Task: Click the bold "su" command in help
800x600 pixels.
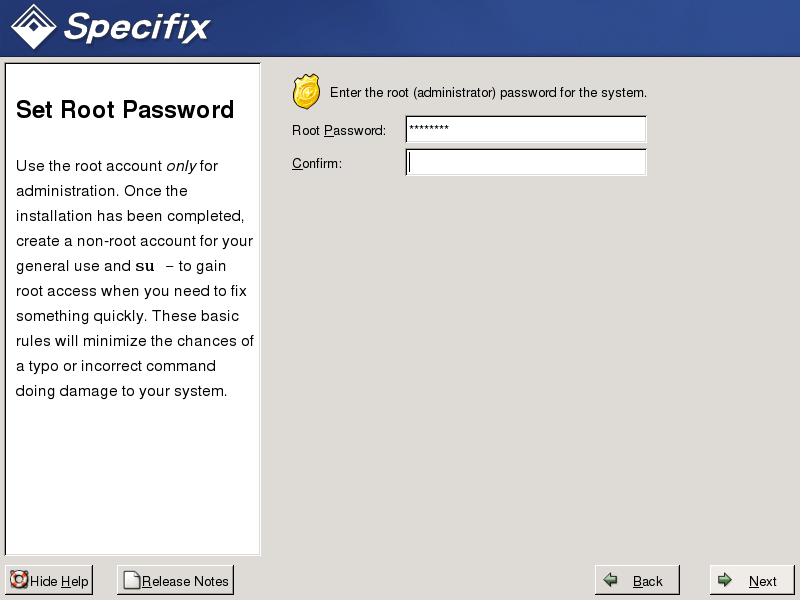Action: coord(145,266)
